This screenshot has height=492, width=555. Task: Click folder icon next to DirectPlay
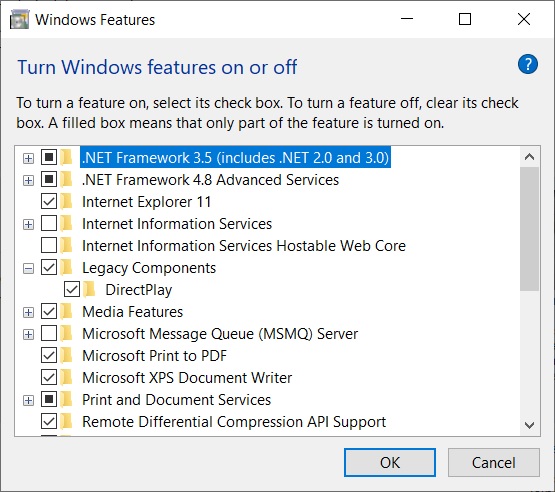point(90,290)
